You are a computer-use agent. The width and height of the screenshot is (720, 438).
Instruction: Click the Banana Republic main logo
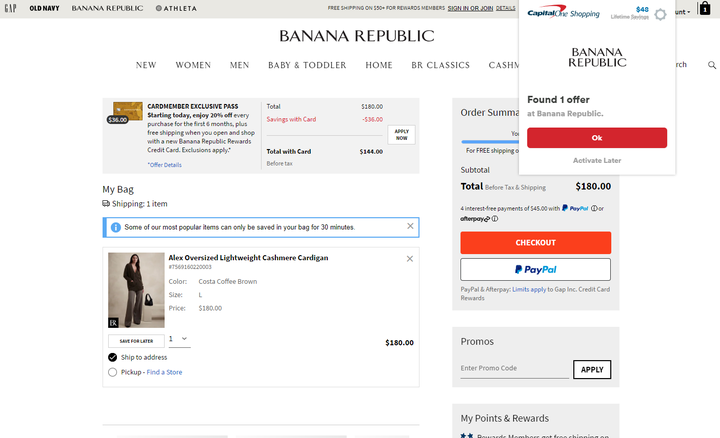point(357,36)
